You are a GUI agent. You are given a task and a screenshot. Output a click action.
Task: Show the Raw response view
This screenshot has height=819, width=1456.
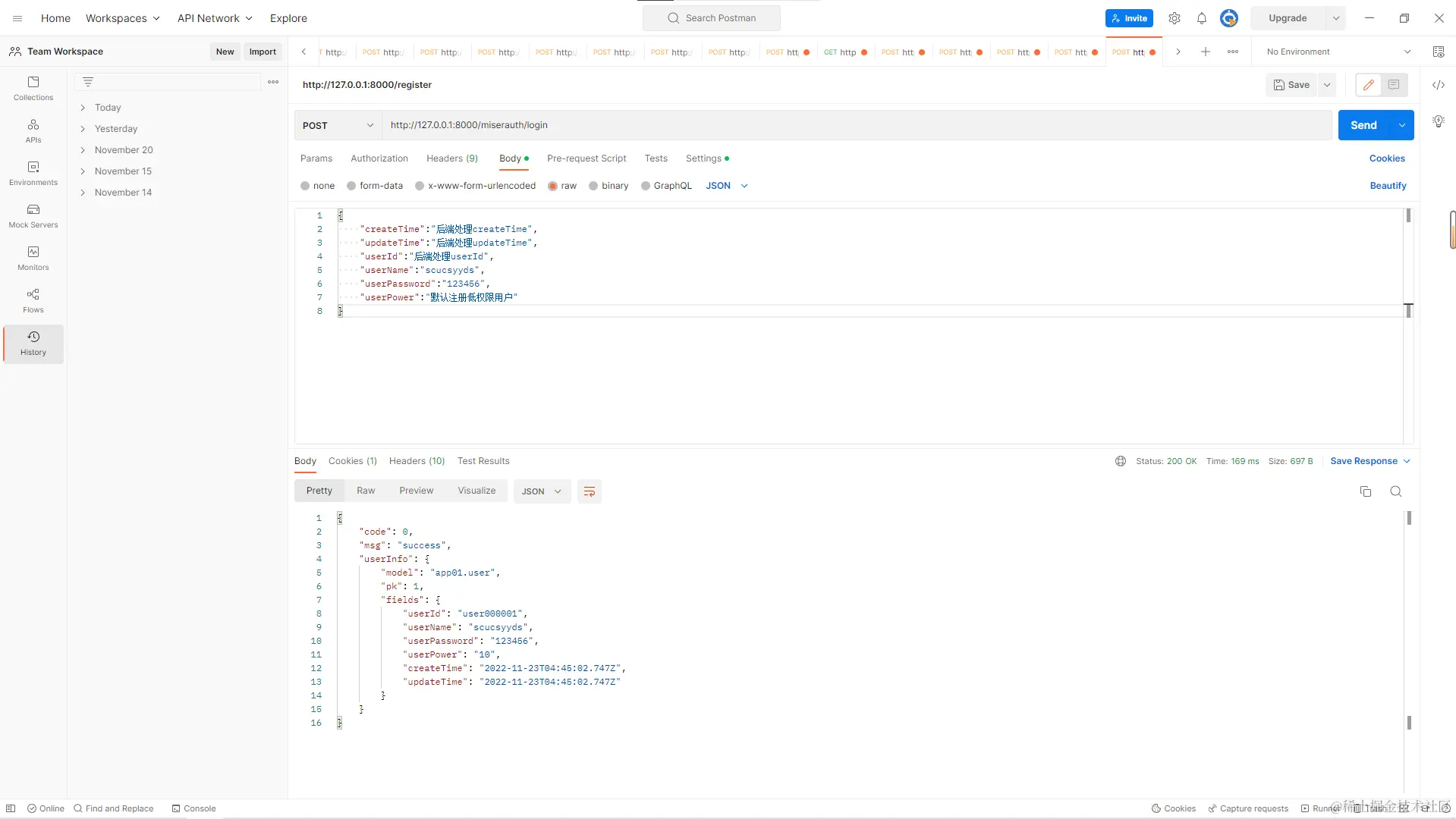tap(366, 491)
